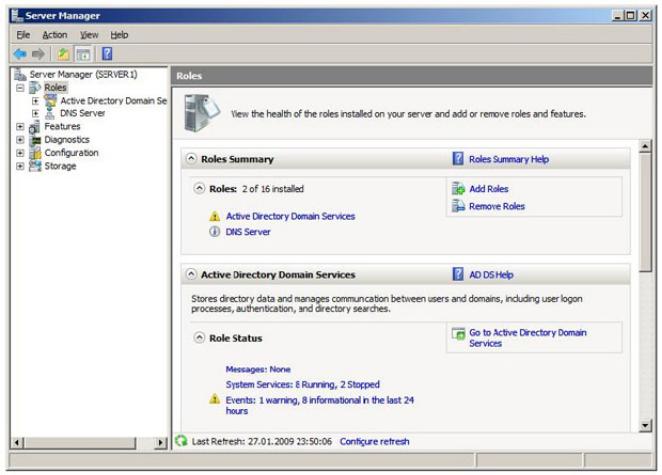Click the Diagnostics node icon
Image resolution: width=662 pixels, height=475 pixels.
click(35, 140)
